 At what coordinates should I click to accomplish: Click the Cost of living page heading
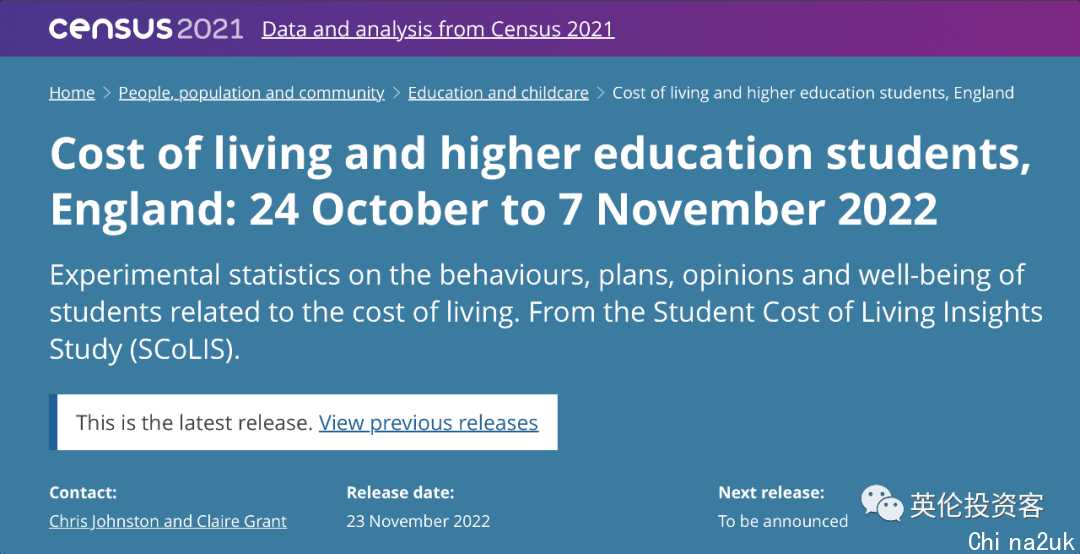click(540, 181)
